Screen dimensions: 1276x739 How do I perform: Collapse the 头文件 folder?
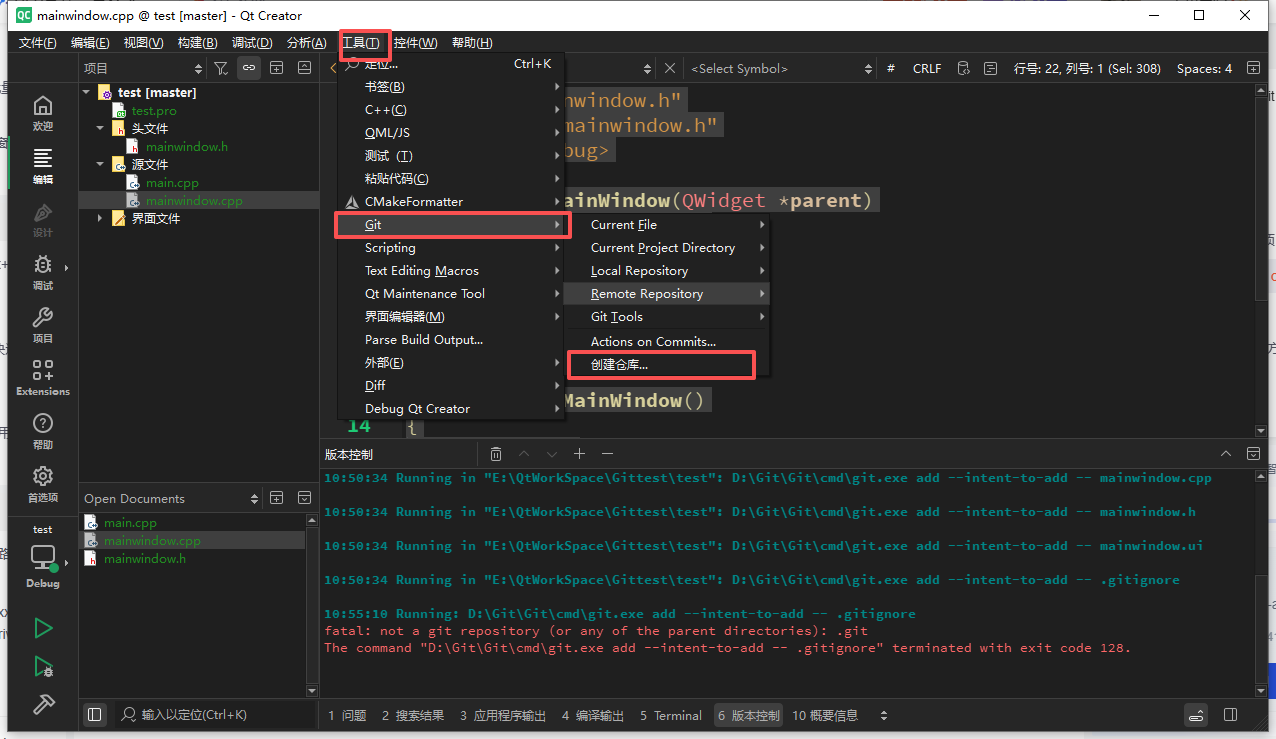tap(101, 128)
